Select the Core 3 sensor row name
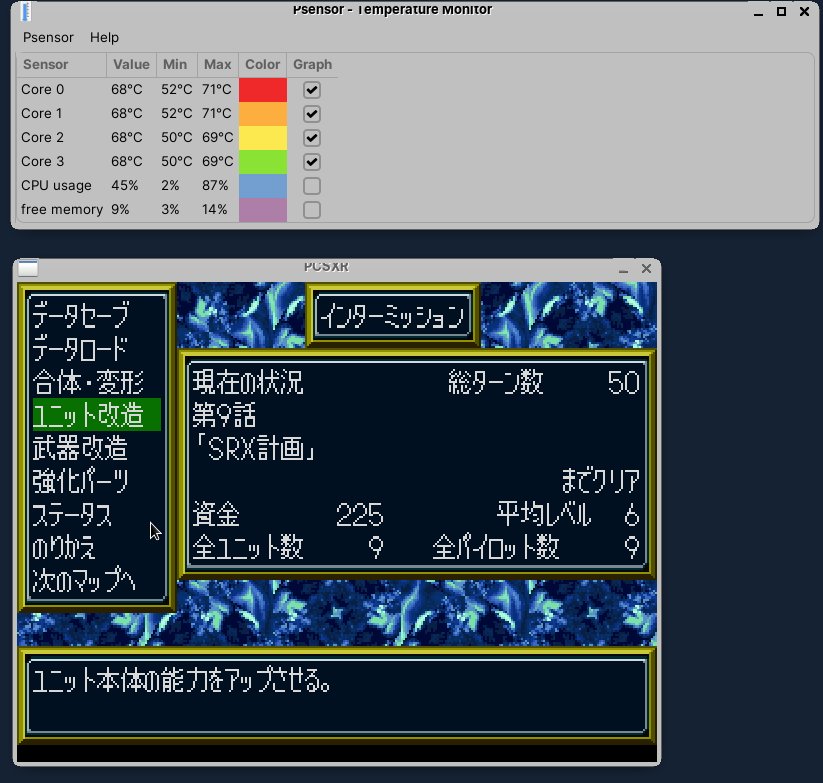This screenshot has width=823, height=783. coord(43,162)
